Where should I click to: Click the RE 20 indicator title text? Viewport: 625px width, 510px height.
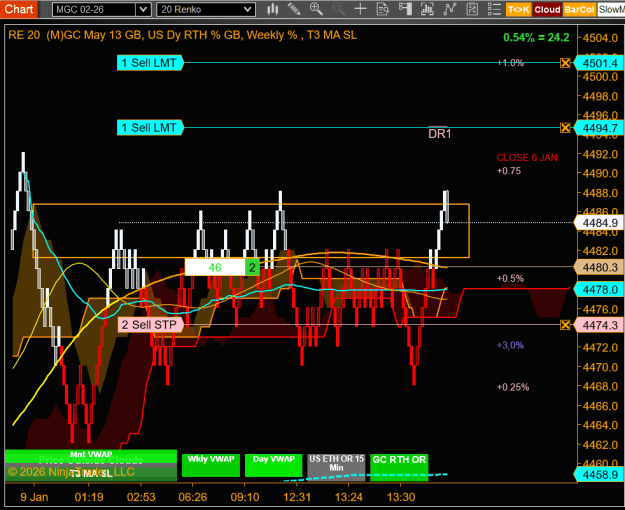pos(183,35)
